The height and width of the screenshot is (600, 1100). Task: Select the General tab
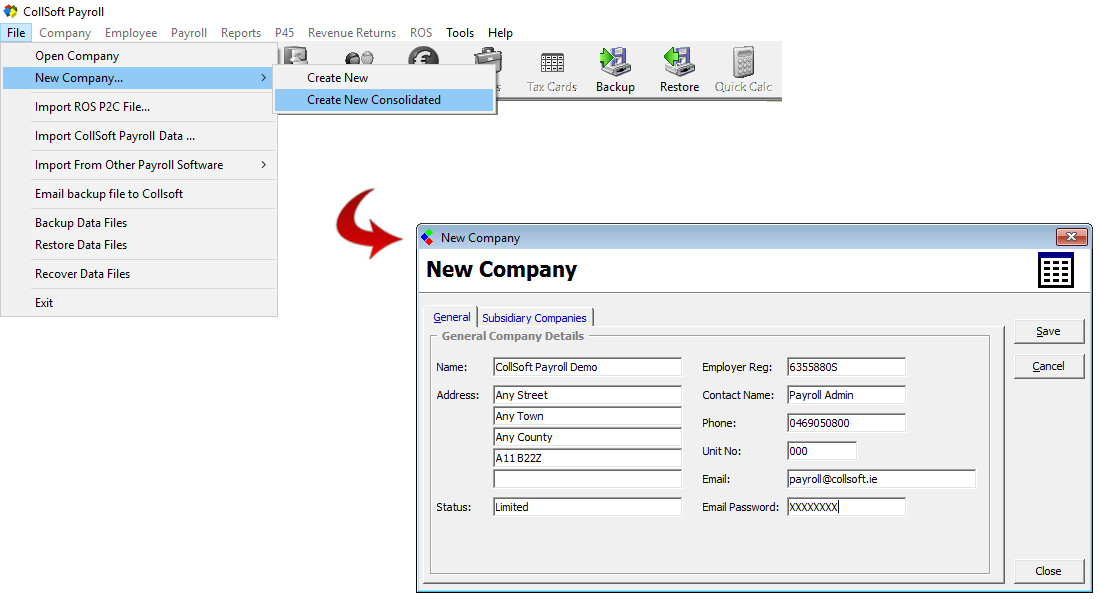[451, 317]
